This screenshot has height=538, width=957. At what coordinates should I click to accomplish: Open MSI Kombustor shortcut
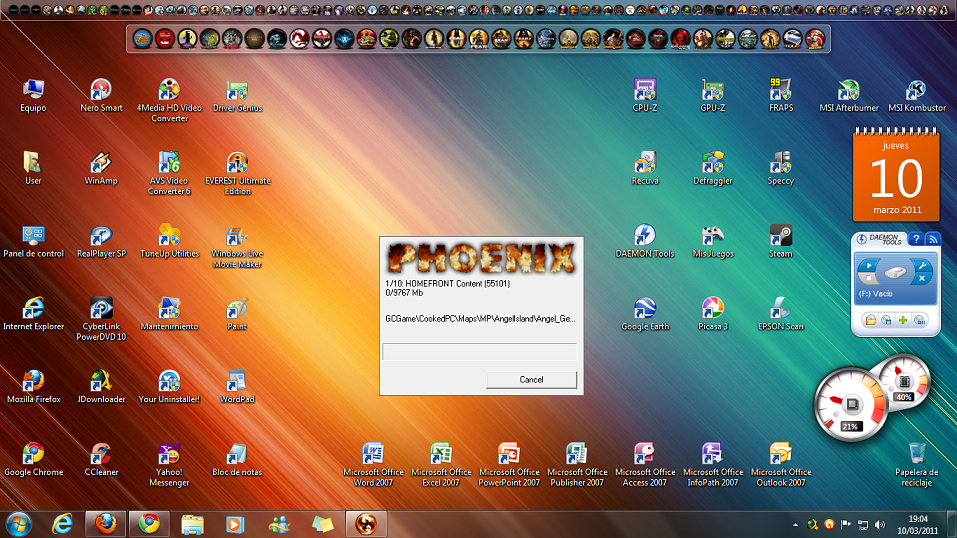point(917,96)
